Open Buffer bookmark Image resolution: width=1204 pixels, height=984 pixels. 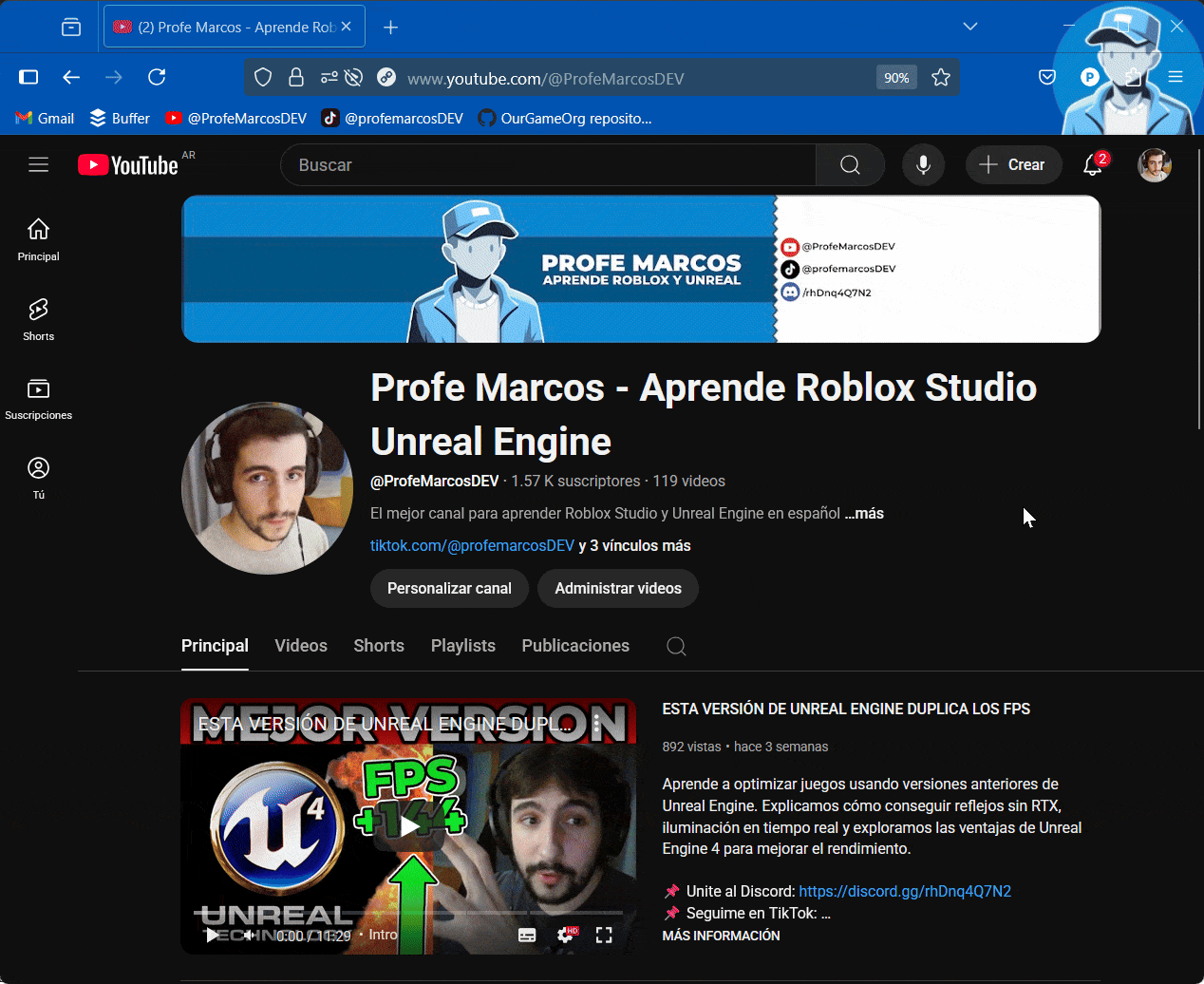[120, 118]
